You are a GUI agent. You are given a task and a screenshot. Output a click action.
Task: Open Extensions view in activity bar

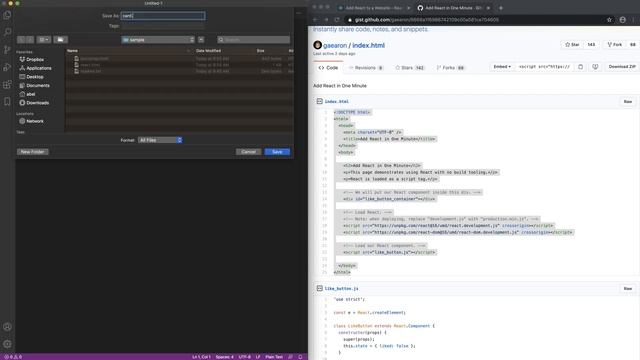7,84
